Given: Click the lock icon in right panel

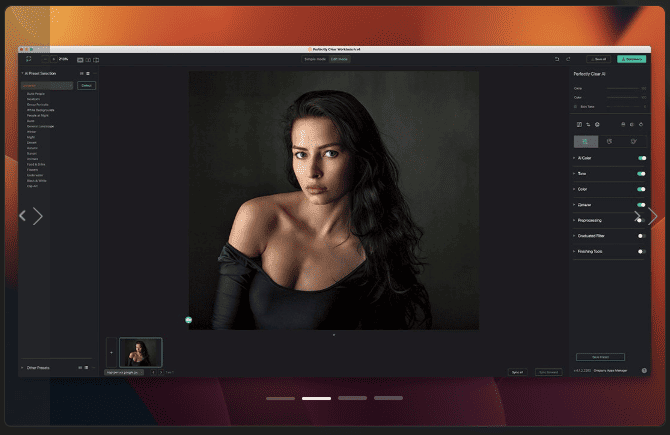Looking at the screenshot, I should pos(623,124).
